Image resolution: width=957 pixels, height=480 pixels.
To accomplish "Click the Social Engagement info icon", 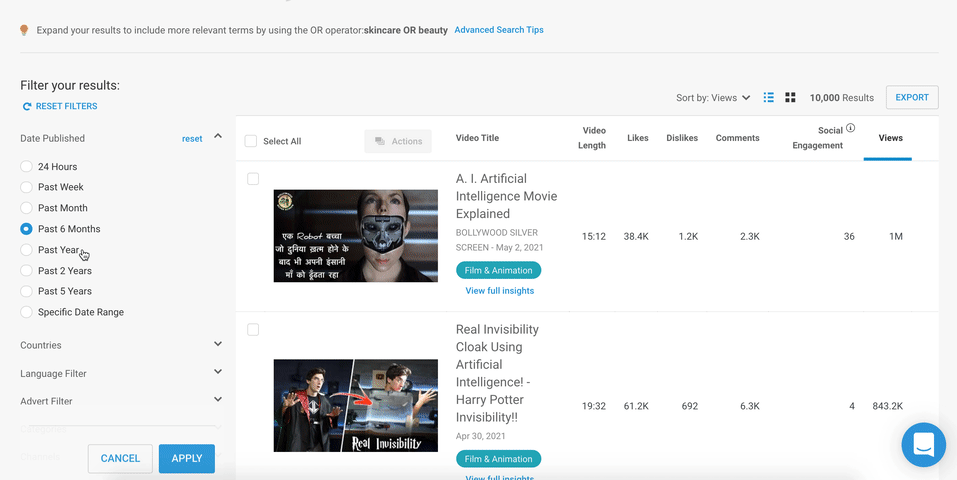I will pyautogui.click(x=850, y=128).
